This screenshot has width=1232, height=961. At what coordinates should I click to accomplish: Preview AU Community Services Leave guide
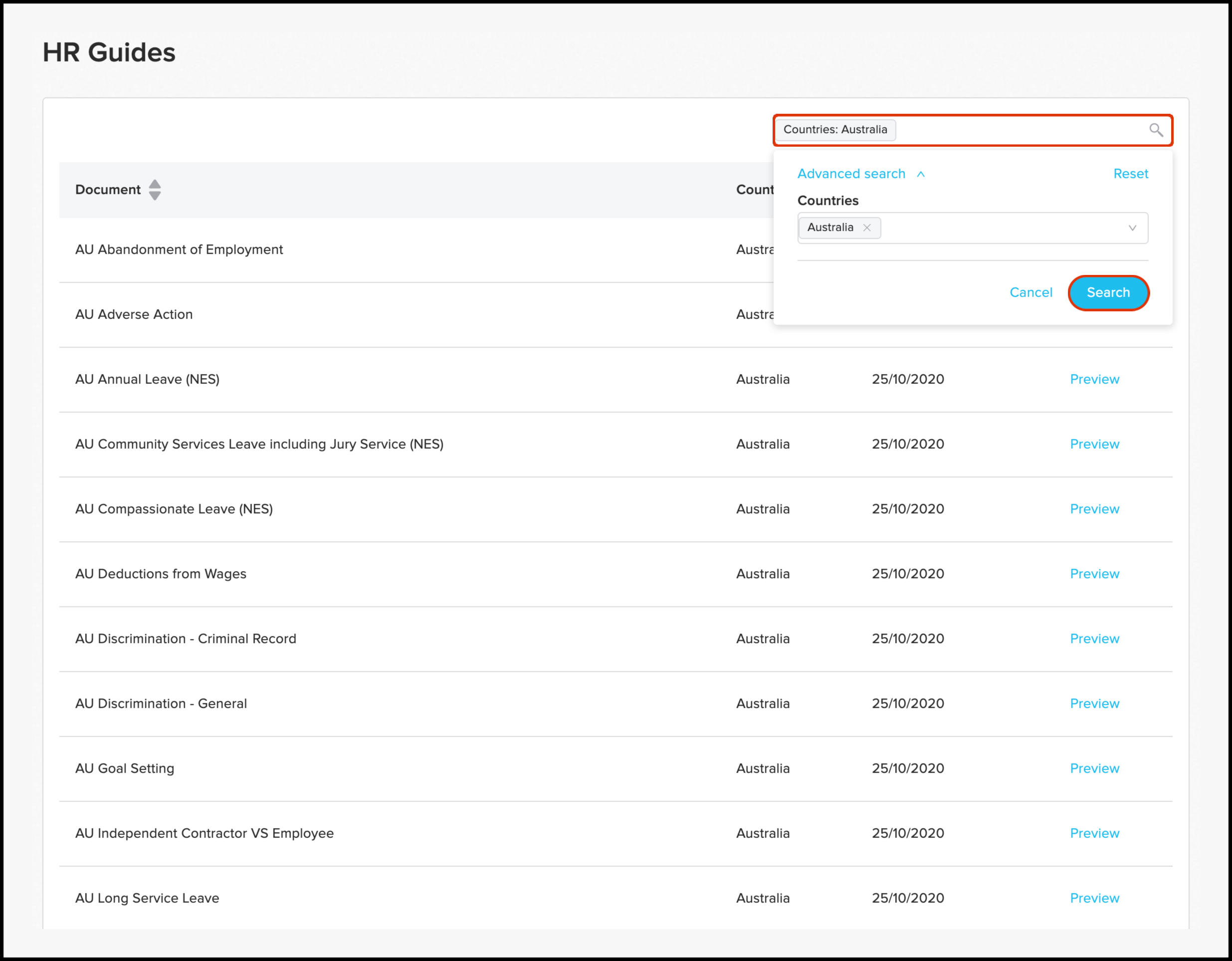pos(1094,444)
